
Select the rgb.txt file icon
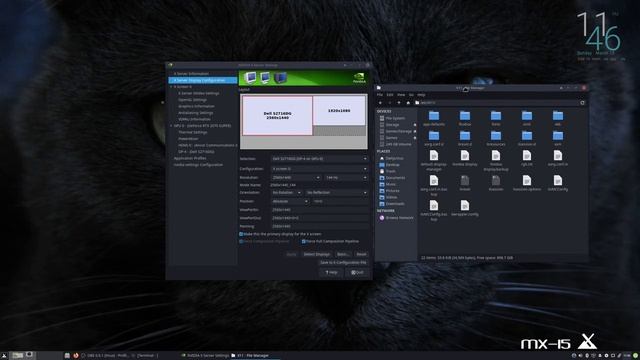[527, 156]
